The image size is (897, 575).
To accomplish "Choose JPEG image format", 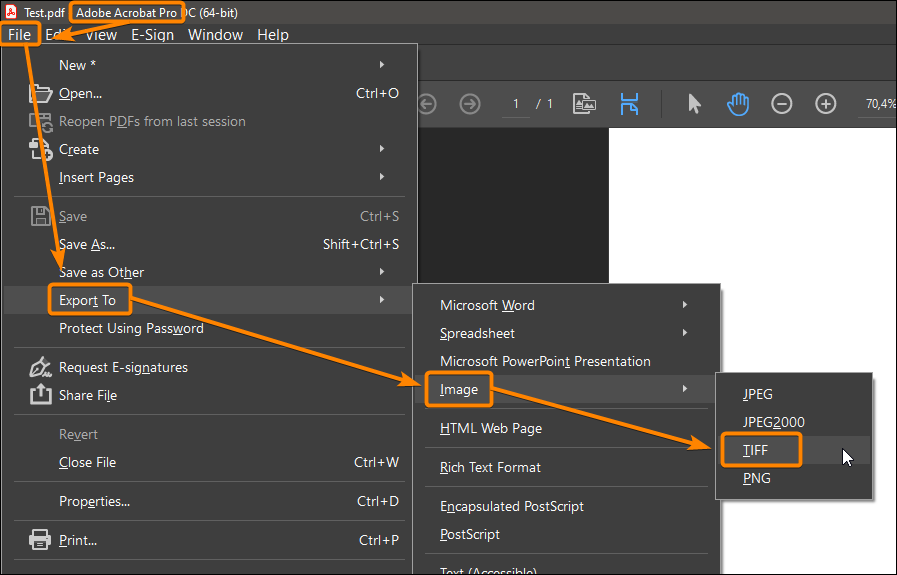I will [x=794, y=394].
